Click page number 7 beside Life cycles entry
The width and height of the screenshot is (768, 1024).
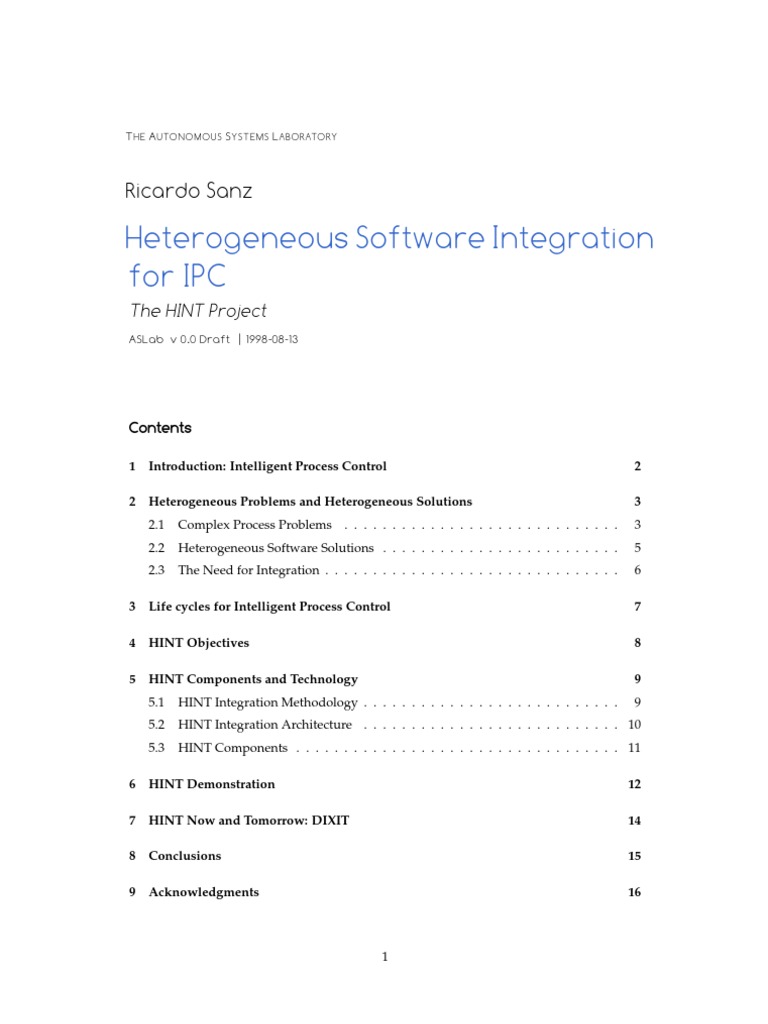637,607
